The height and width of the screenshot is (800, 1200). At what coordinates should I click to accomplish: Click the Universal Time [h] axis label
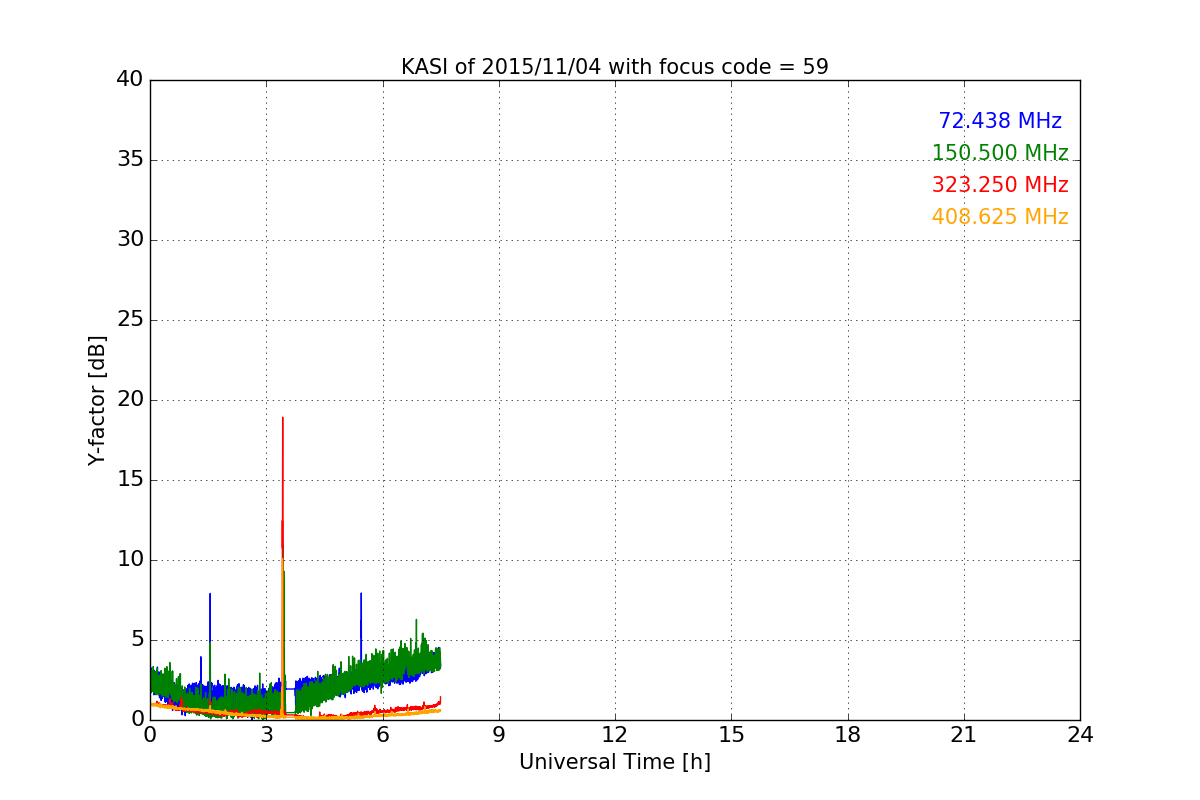pos(615,762)
